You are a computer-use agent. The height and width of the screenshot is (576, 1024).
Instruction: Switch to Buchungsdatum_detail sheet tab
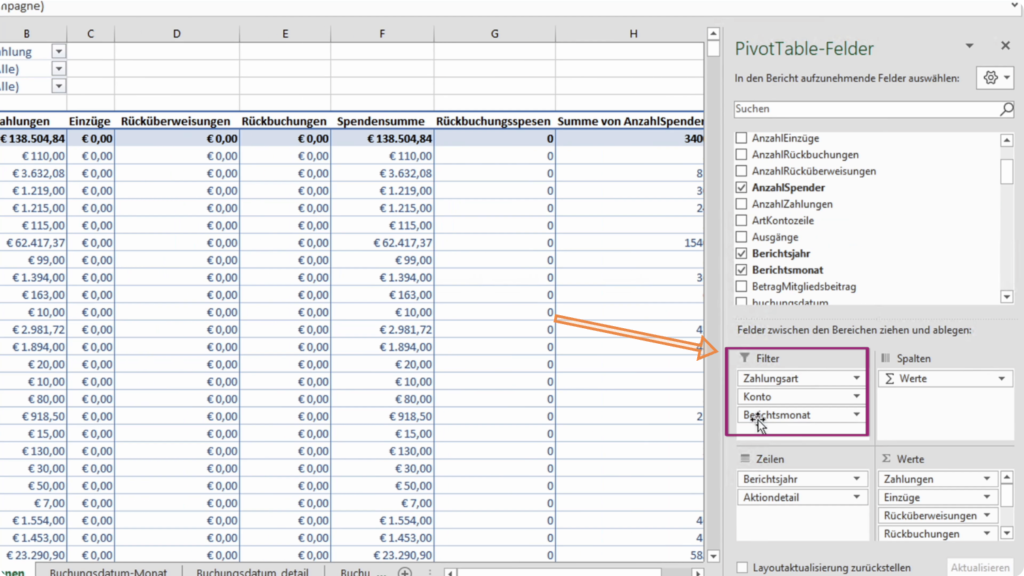[x=252, y=571]
